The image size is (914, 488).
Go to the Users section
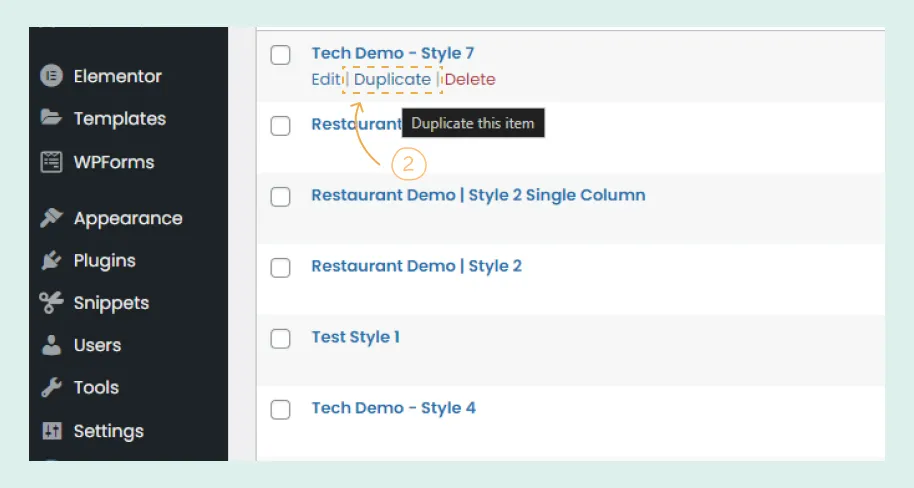(x=97, y=345)
